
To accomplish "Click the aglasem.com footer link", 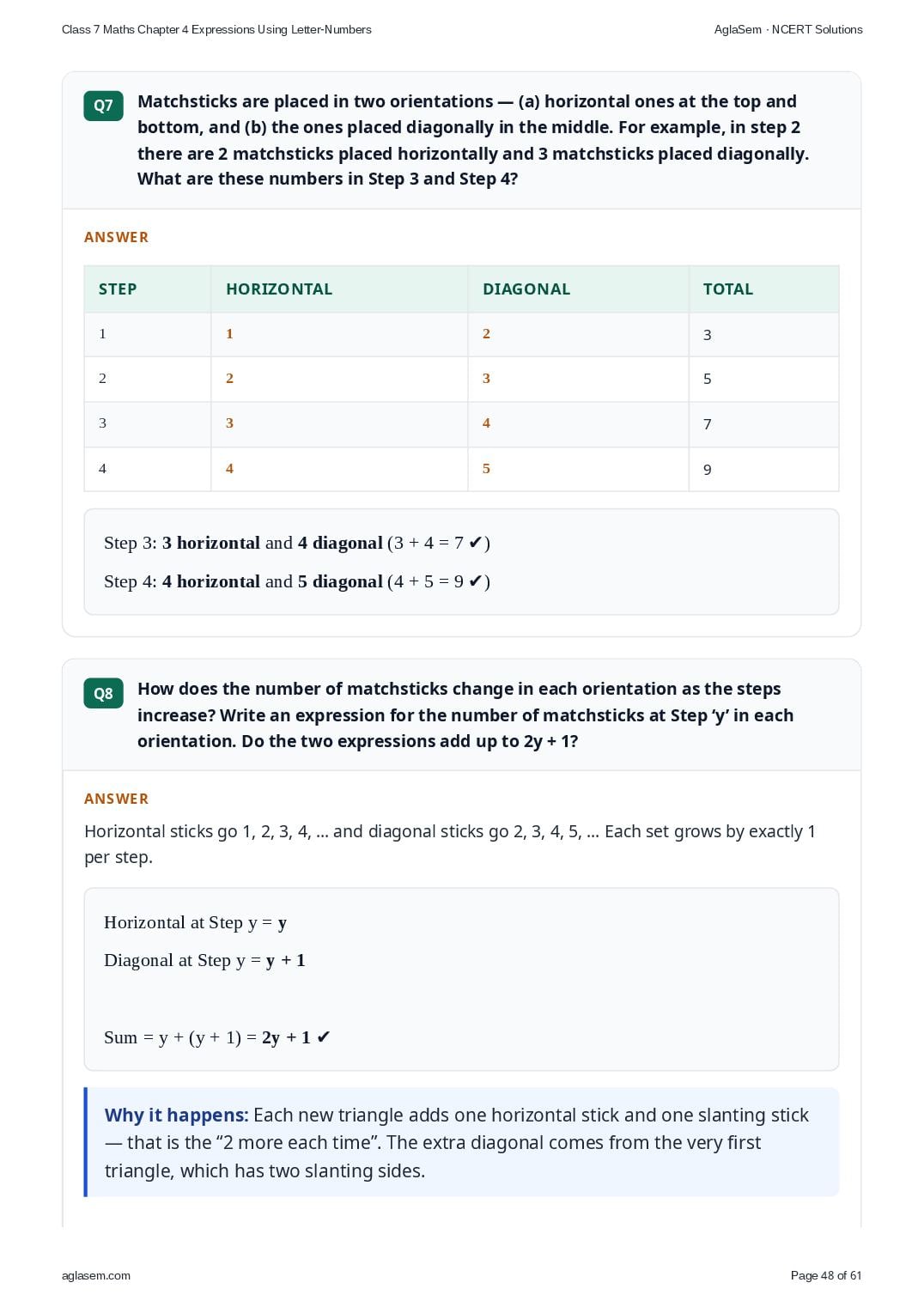I will pos(96,1275).
